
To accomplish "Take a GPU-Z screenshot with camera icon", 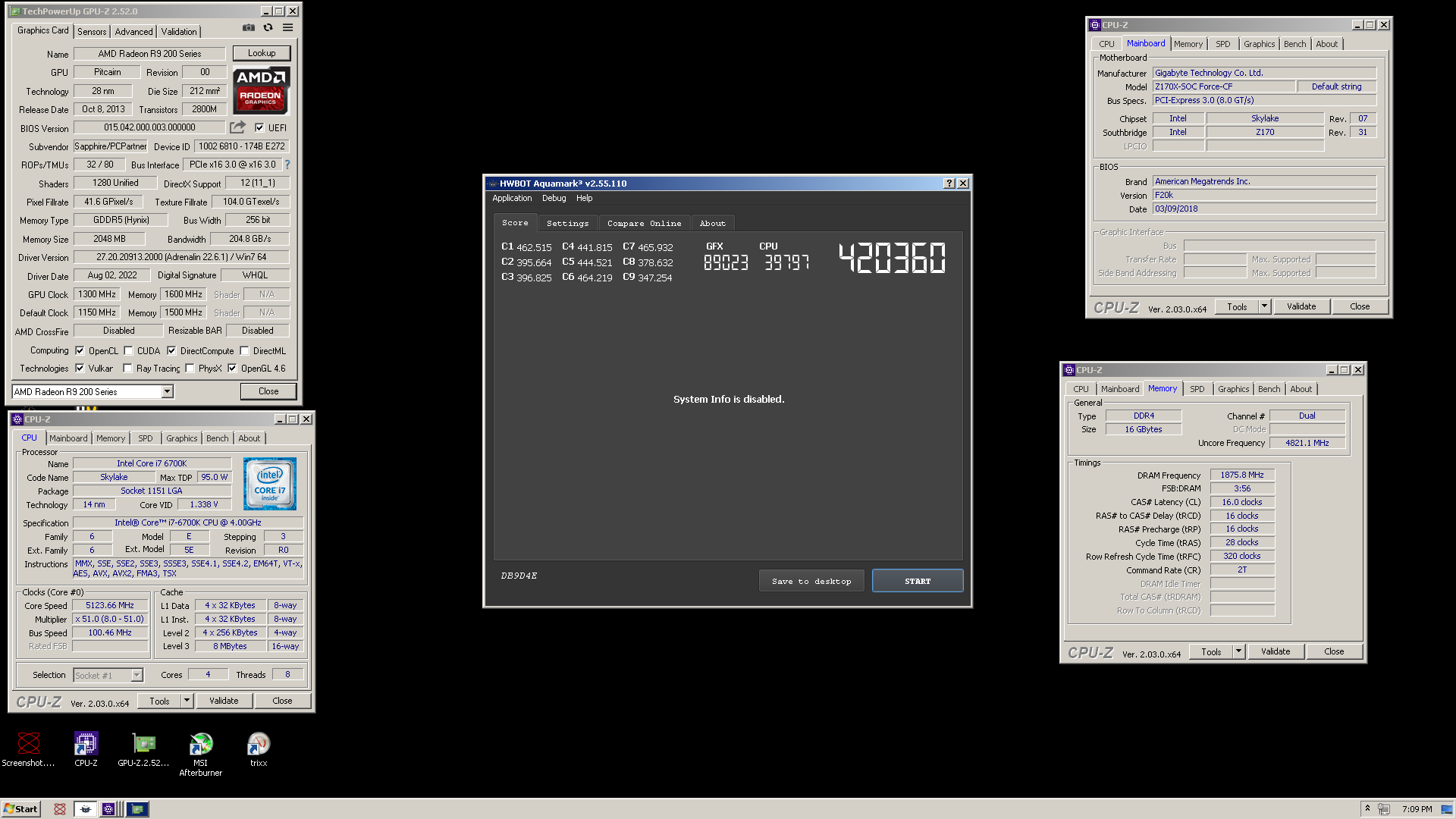I will click(x=248, y=28).
